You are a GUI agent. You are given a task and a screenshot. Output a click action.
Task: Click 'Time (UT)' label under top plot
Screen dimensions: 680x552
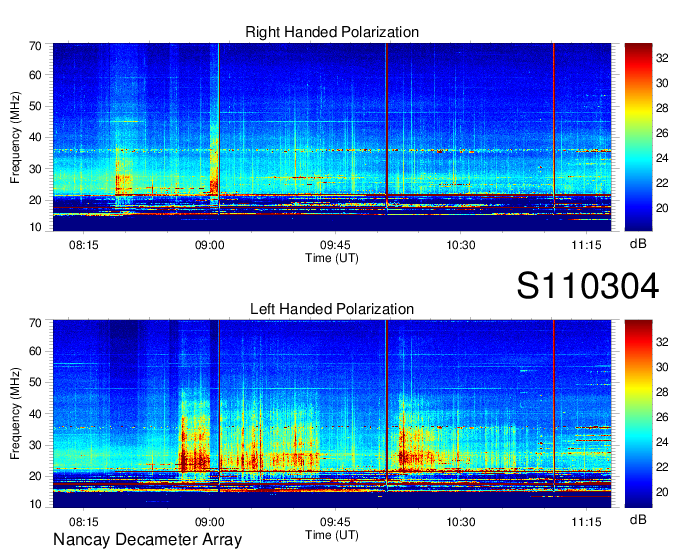(x=332, y=258)
